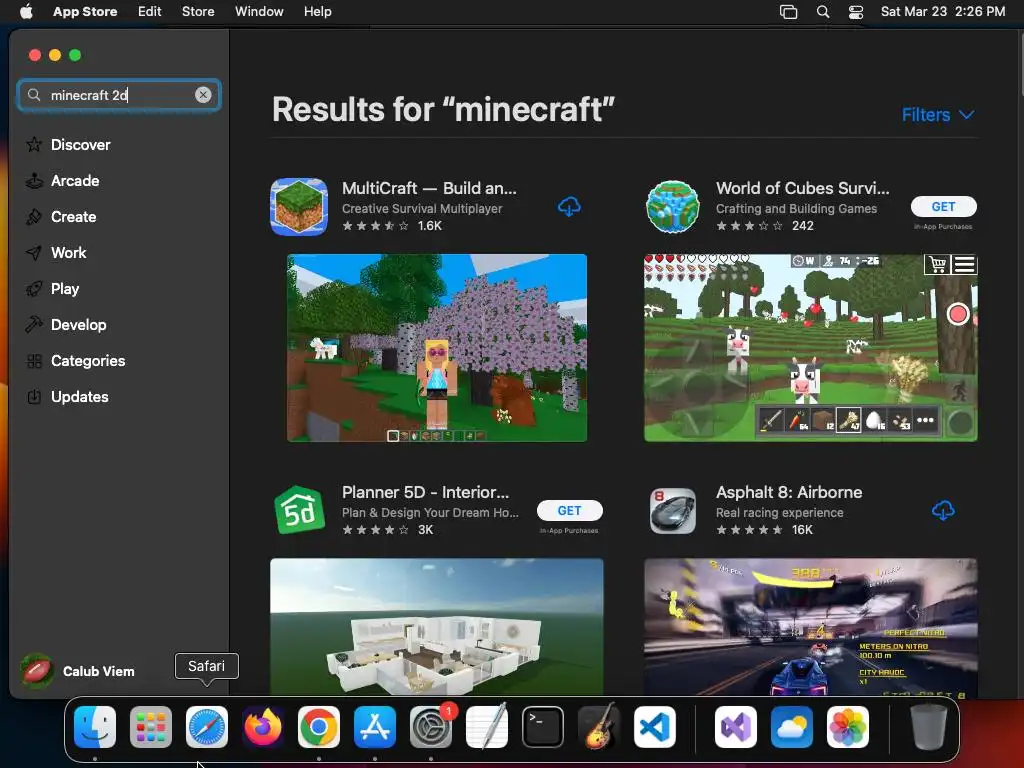Open Launchpad from the Dock
This screenshot has height=768, width=1024.
tap(151, 727)
